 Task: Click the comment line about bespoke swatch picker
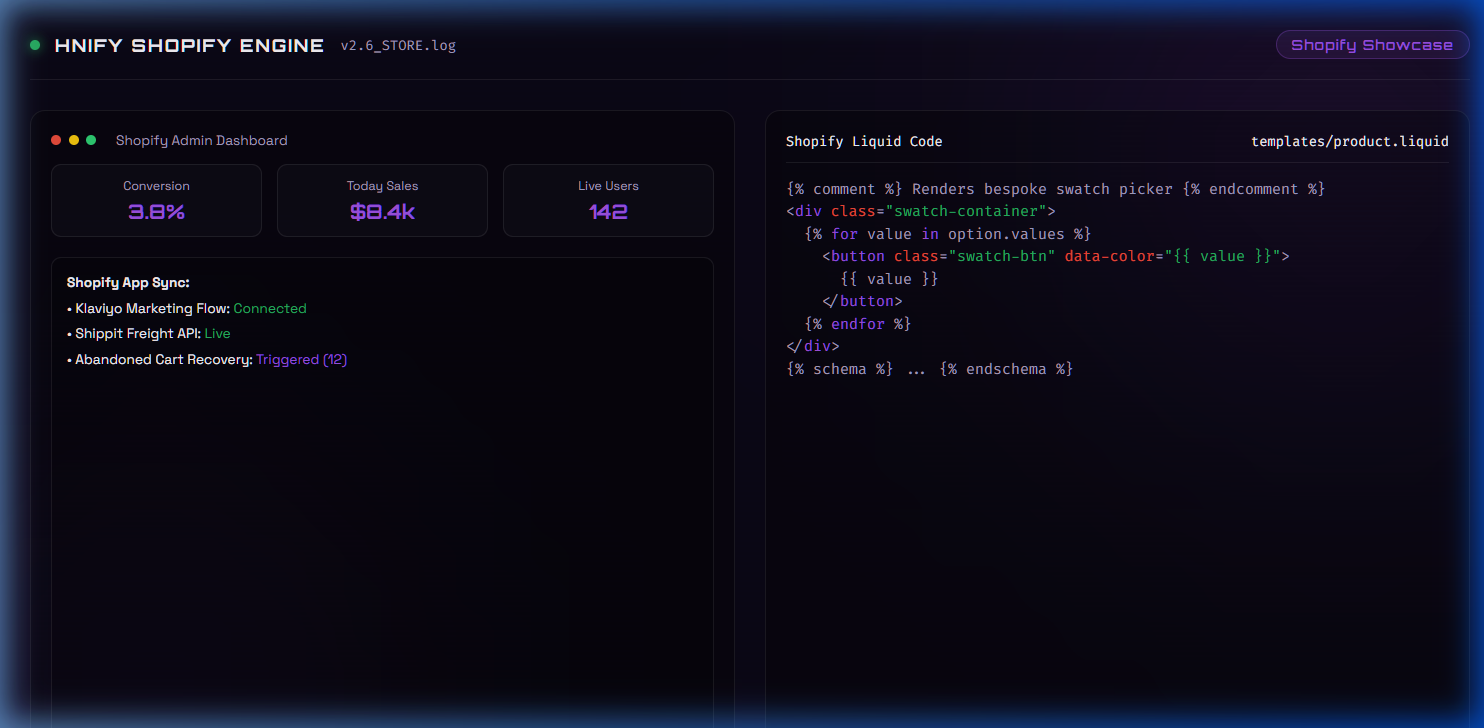(1056, 189)
